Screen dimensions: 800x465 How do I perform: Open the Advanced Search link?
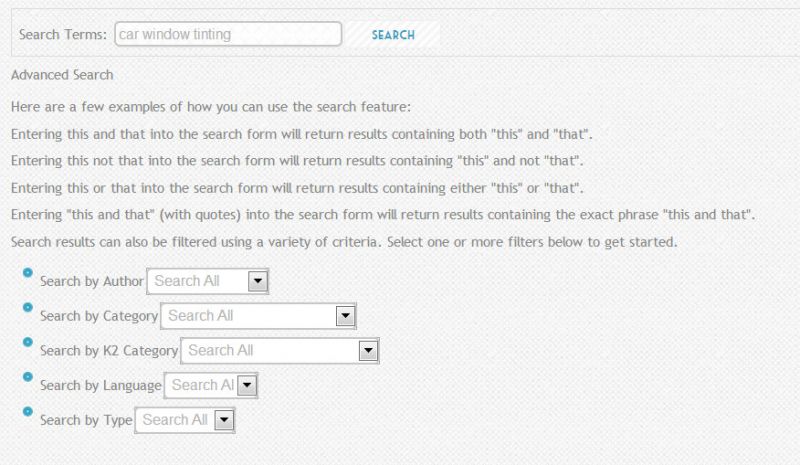point(62,75)
